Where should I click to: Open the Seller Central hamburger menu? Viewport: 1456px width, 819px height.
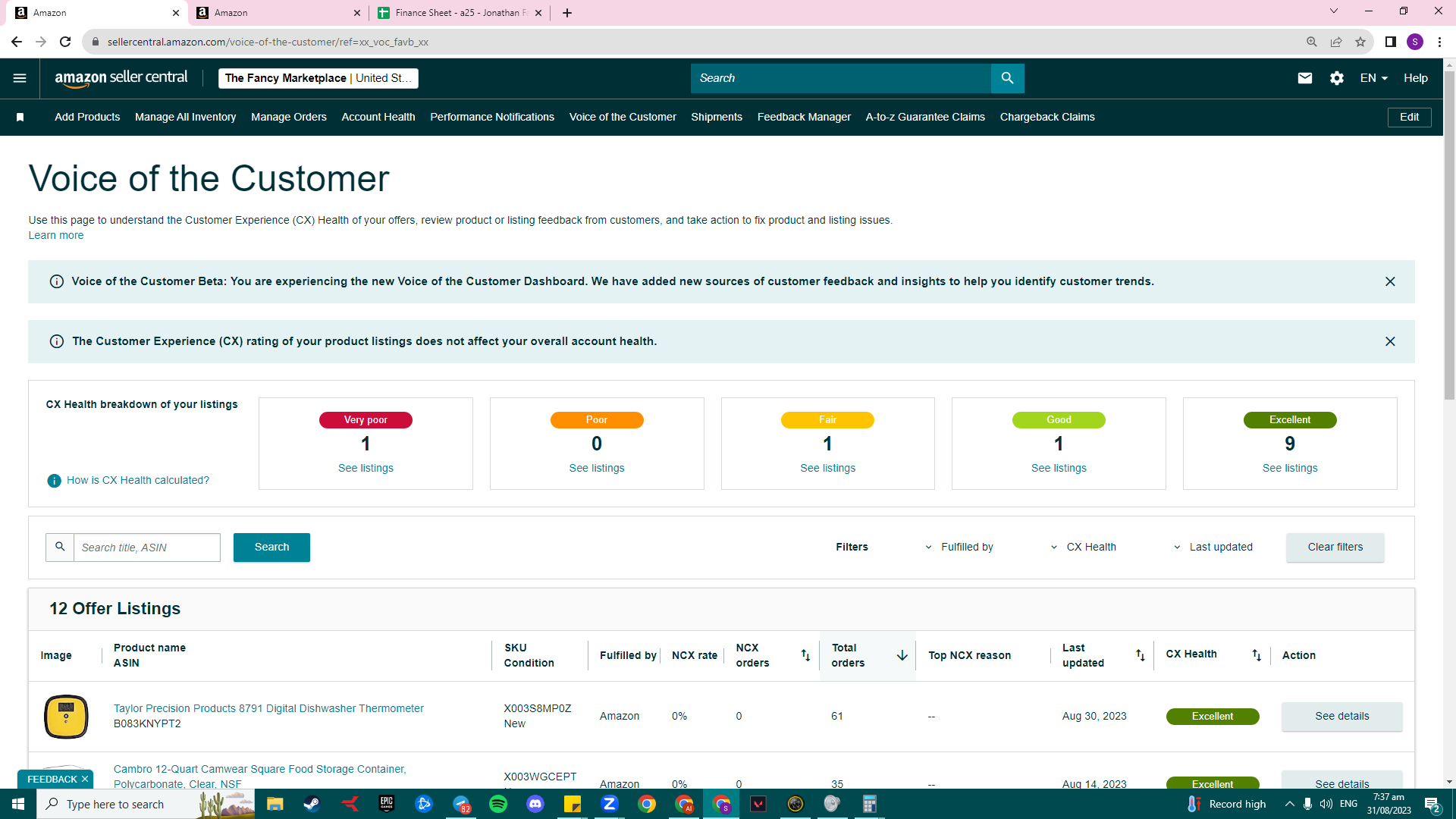pyautogui.click(x=20, y=78)
